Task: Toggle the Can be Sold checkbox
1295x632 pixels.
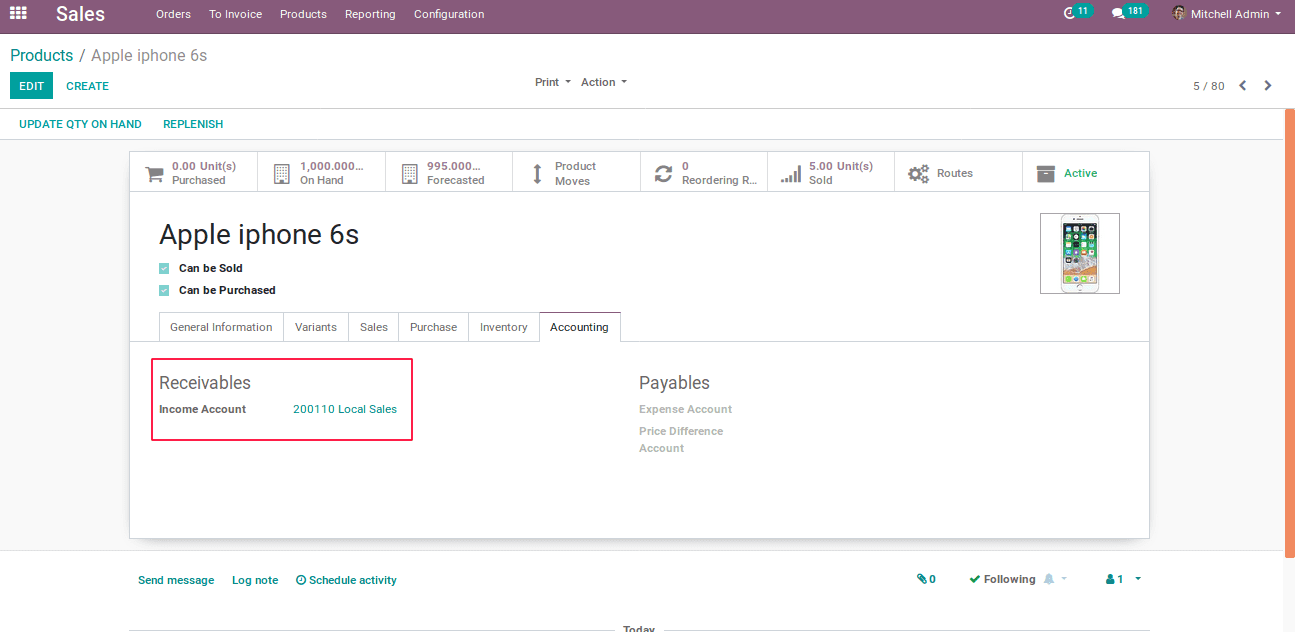Action: point(164,268)
